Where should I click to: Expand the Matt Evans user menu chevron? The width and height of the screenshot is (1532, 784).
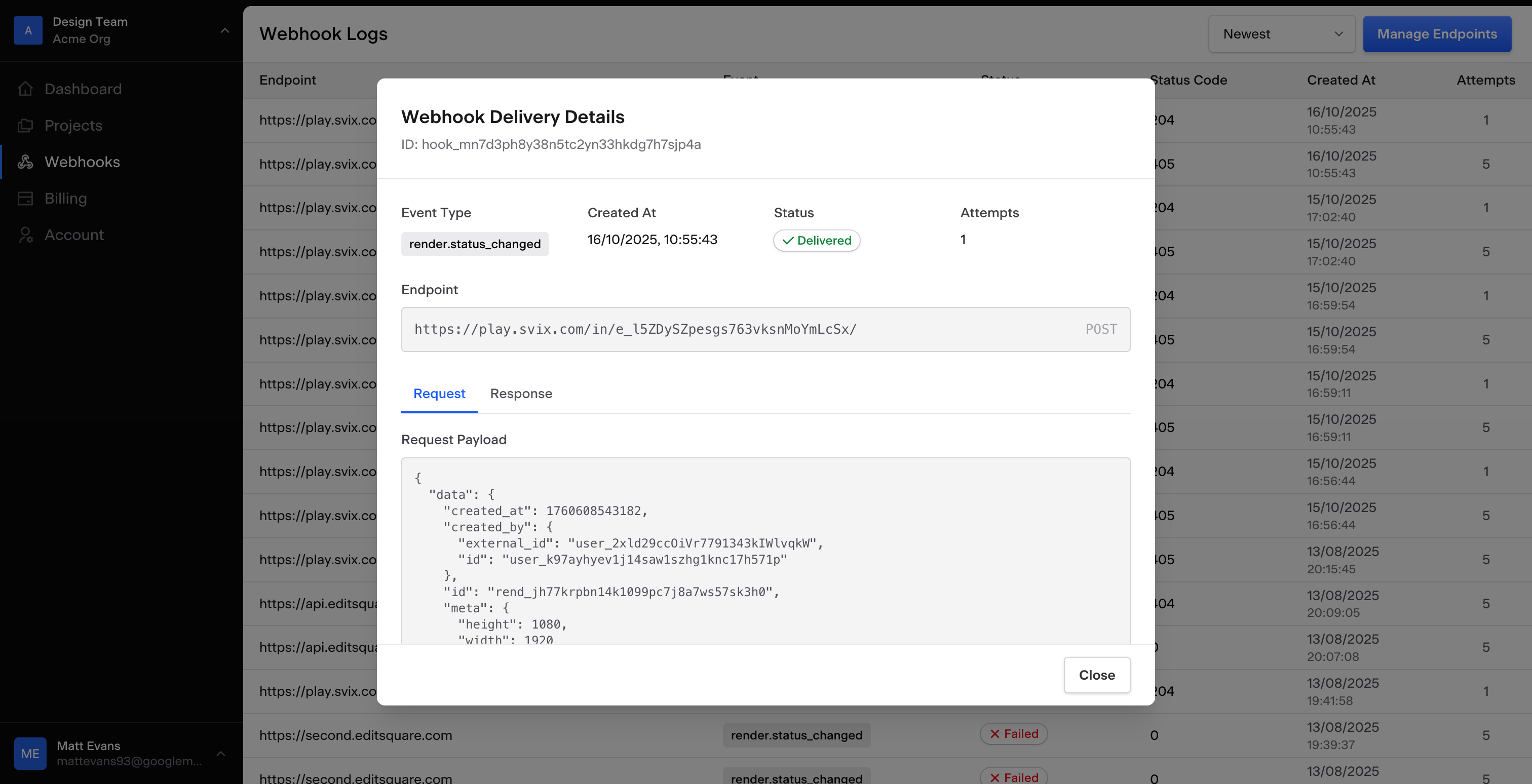click(221, 753)
